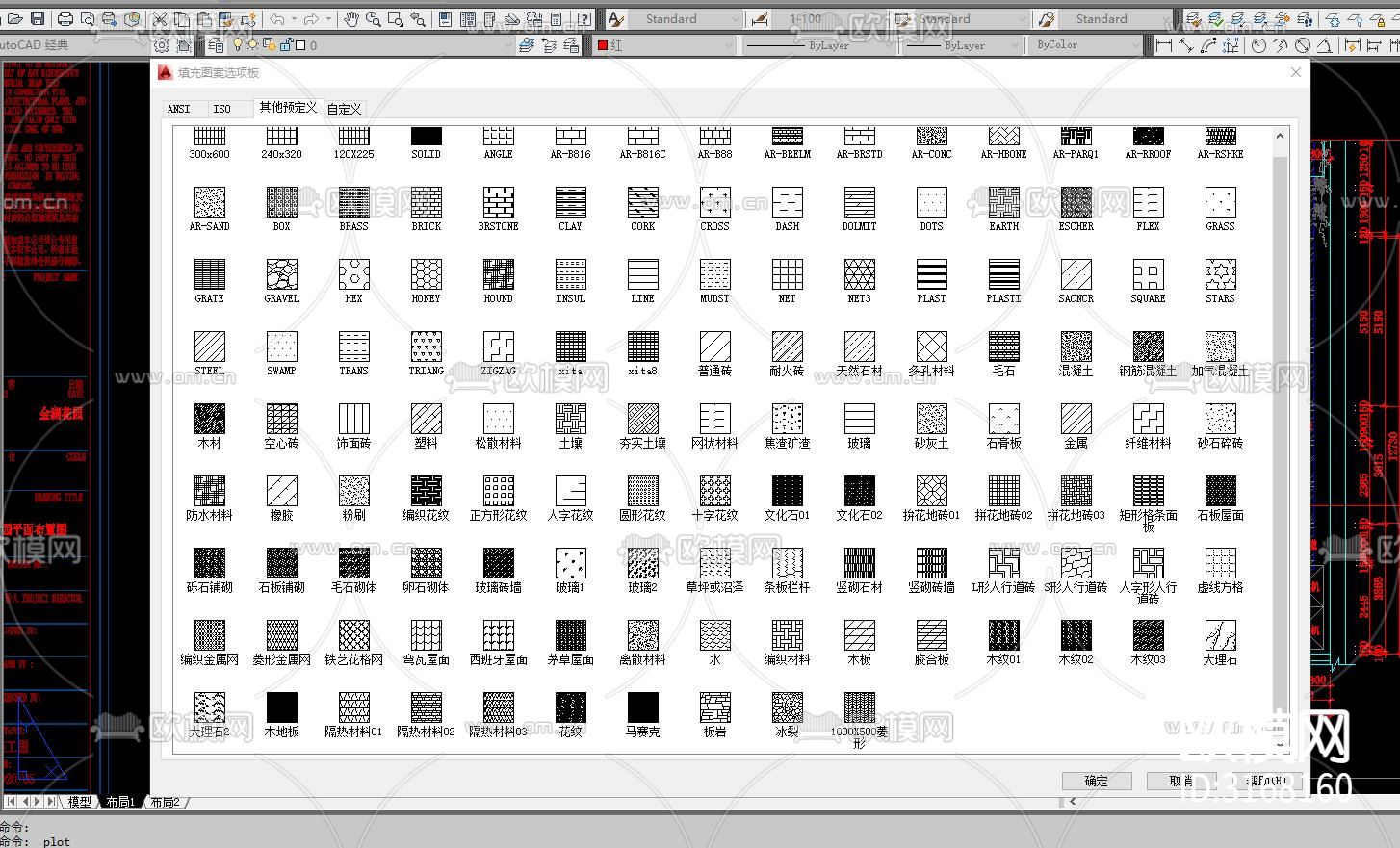The height and width of the screenshot is (848, 1400).
Task: Click the Save icon in the toolbar
Action: 38,18
